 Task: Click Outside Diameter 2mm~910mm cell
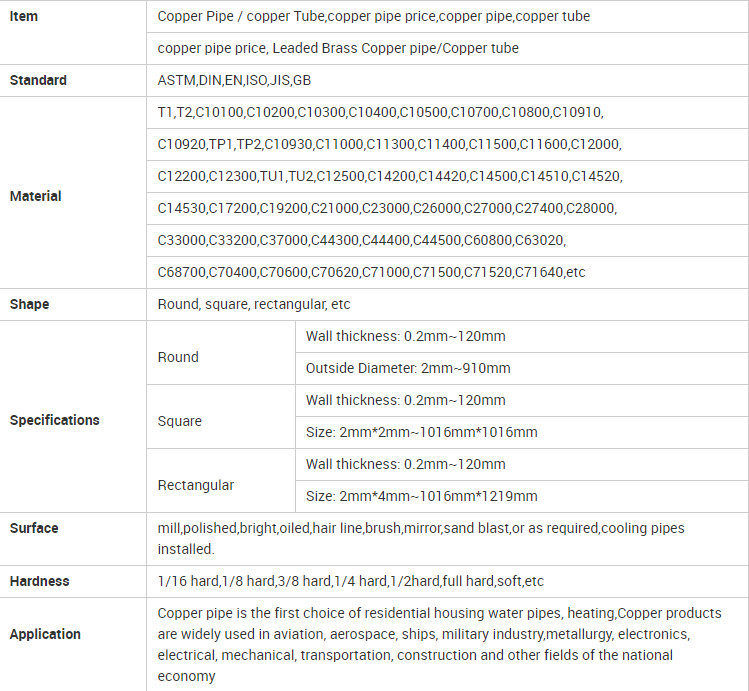click(522, 368)
